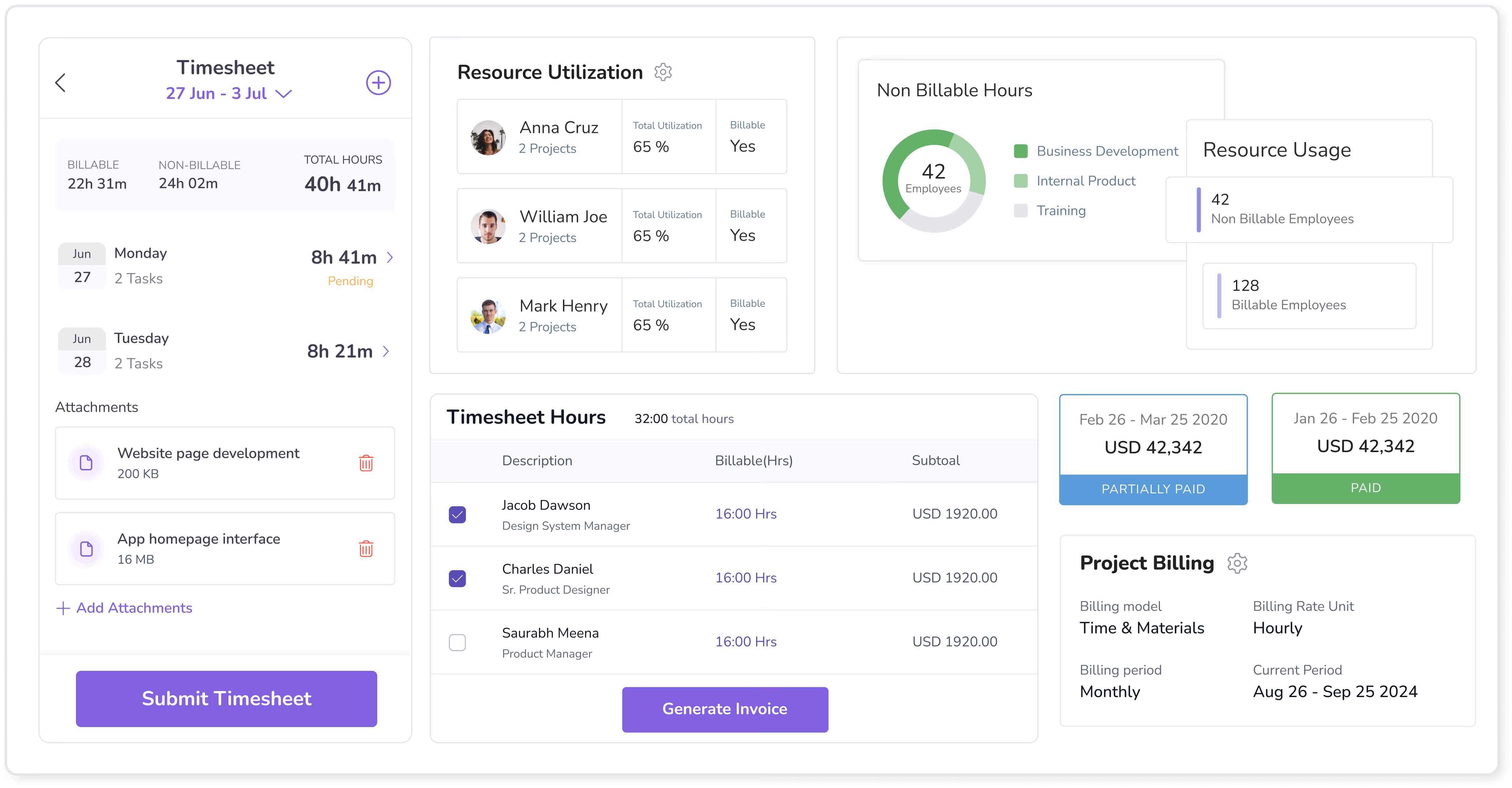
Task: Open Project Billing settings gear
Action: click(x=1237, y=563)
